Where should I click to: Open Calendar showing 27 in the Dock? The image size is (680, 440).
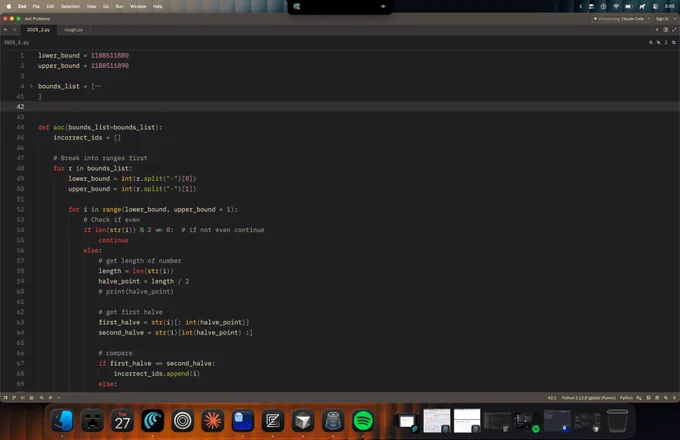click(x=122, y=420)
